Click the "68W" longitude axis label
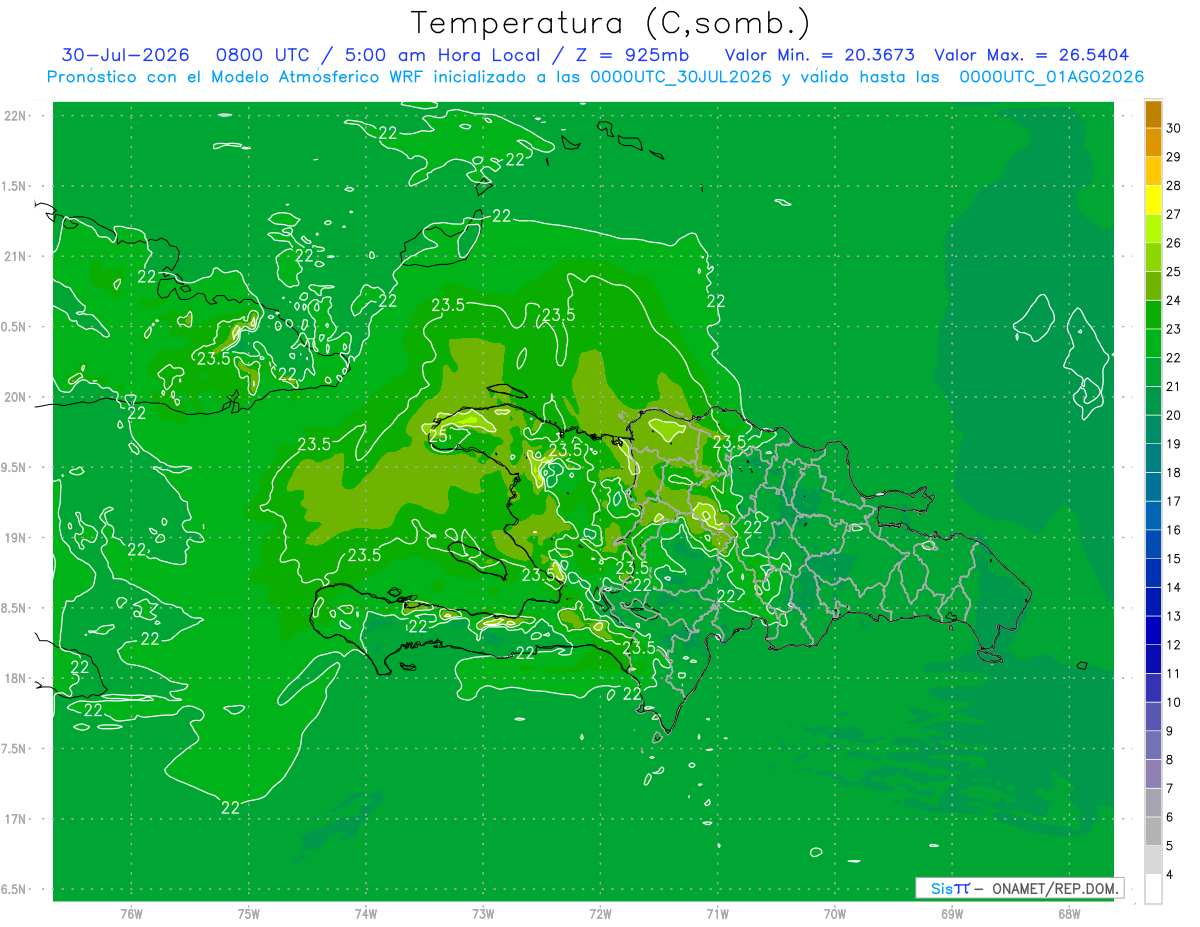This screenshot has height=927, width=1200. (1069, 914)
